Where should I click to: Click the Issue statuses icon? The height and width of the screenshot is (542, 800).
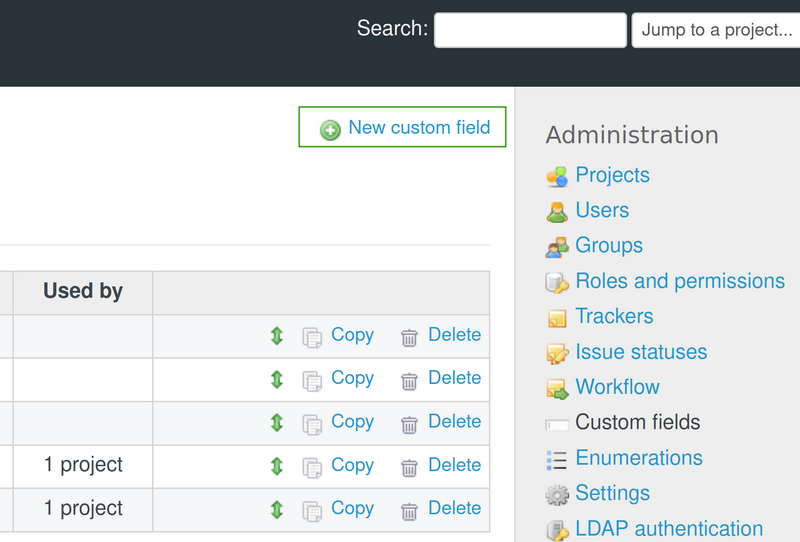point(557,353)
